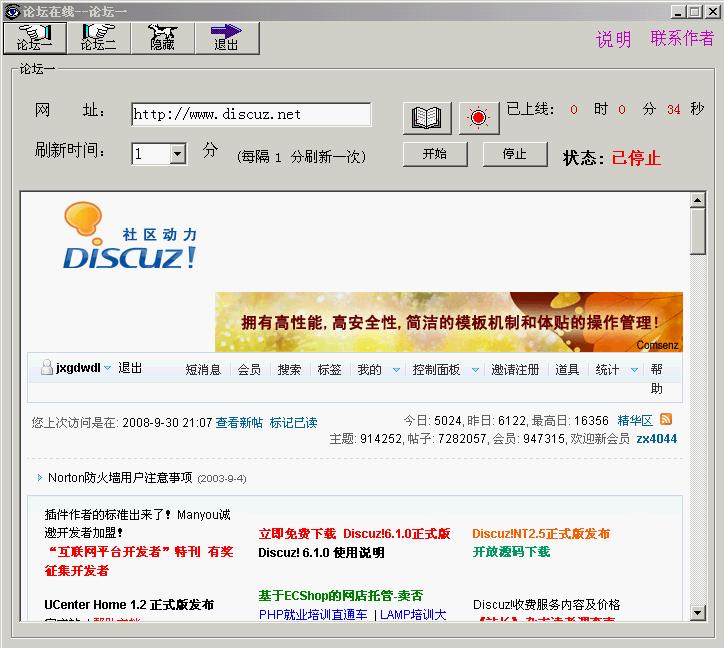The height and width of the screenshot is (648, 724).
Task: Minimize the 论坛在线 window
Action: [x=677, y=12]
